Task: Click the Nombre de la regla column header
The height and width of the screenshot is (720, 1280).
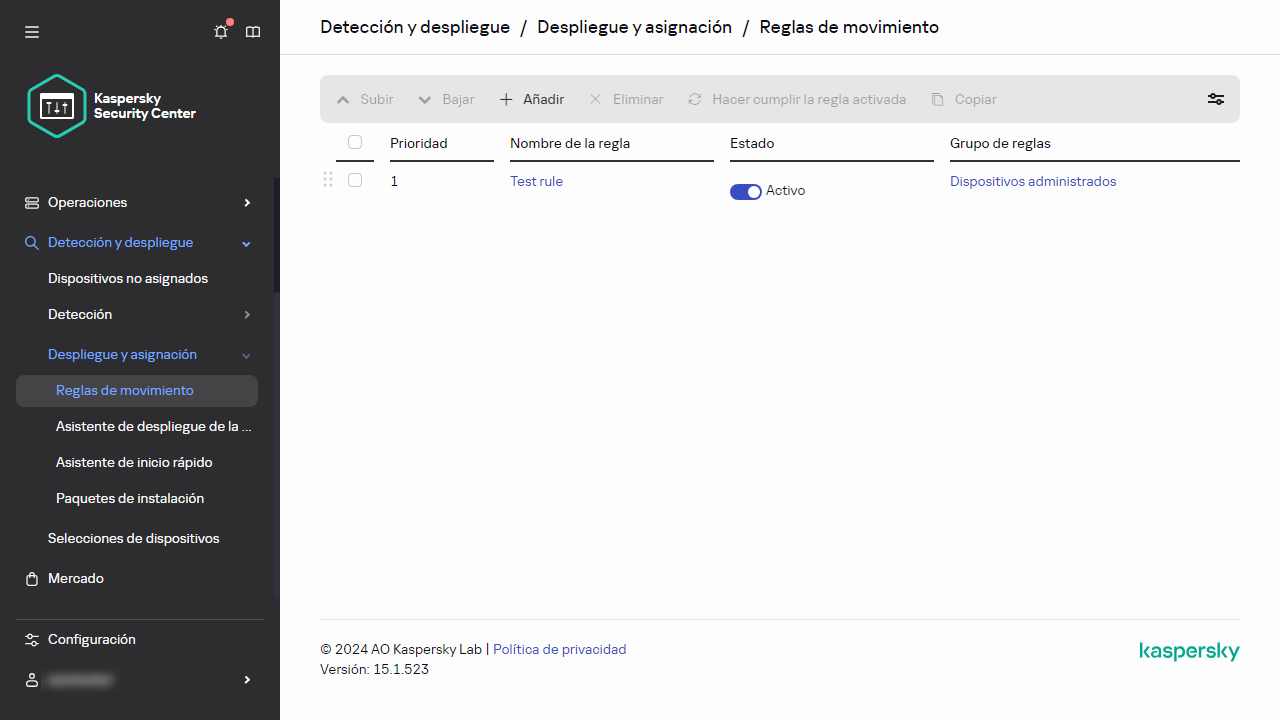Action: 570,143
